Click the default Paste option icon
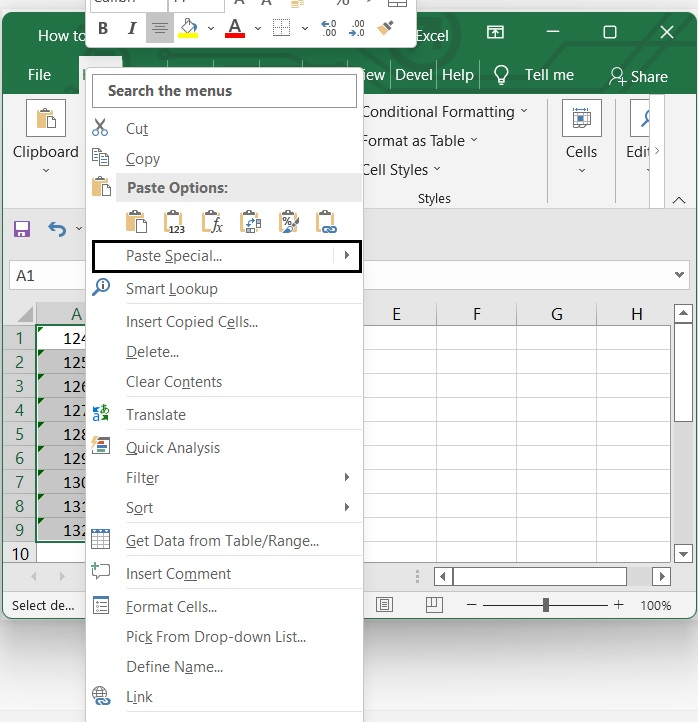Image resolution: width=700 pixels, height=722 pixels. tap(136, 222)
